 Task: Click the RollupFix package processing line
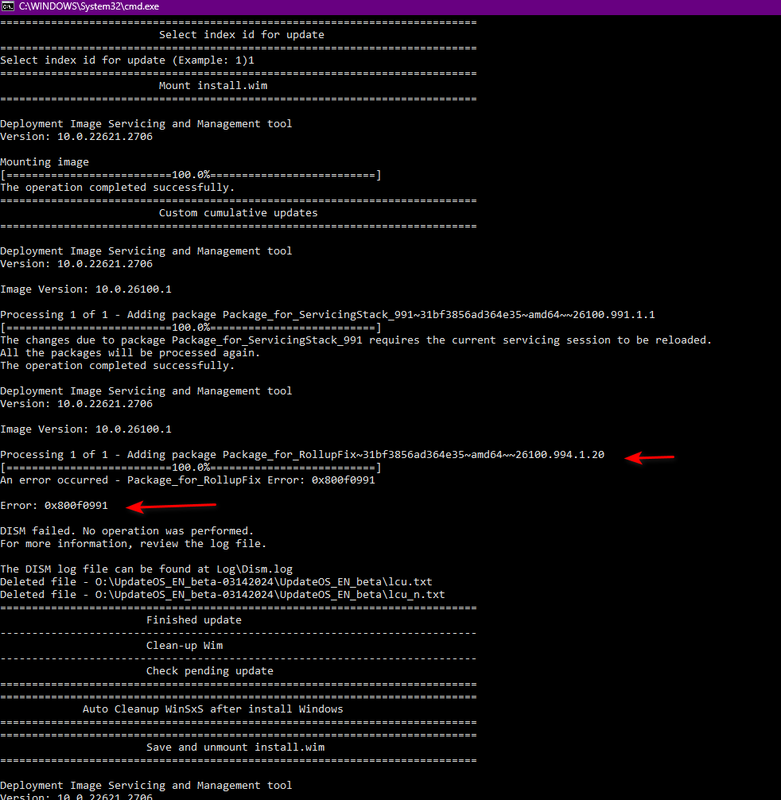(302, 455)
